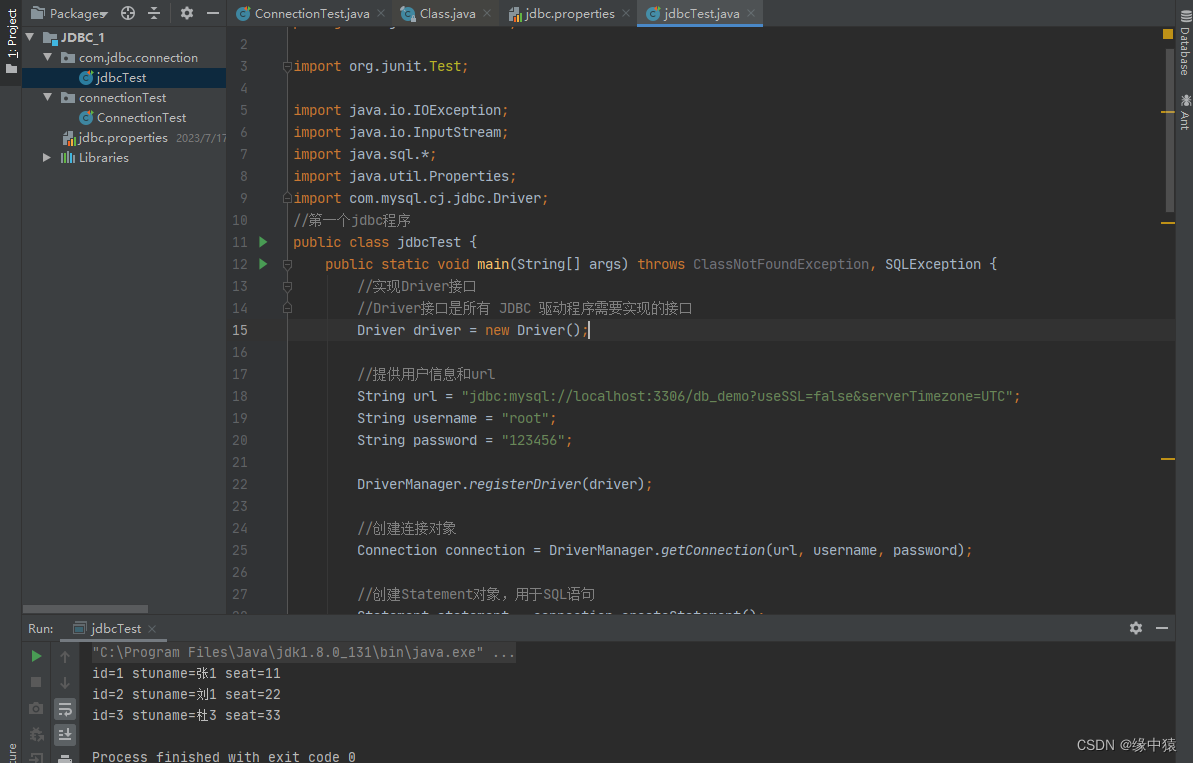The height and width of the screenshot is (763, 1193).
Task: Collapse the connectionTest package
Action: coord(47,97)
